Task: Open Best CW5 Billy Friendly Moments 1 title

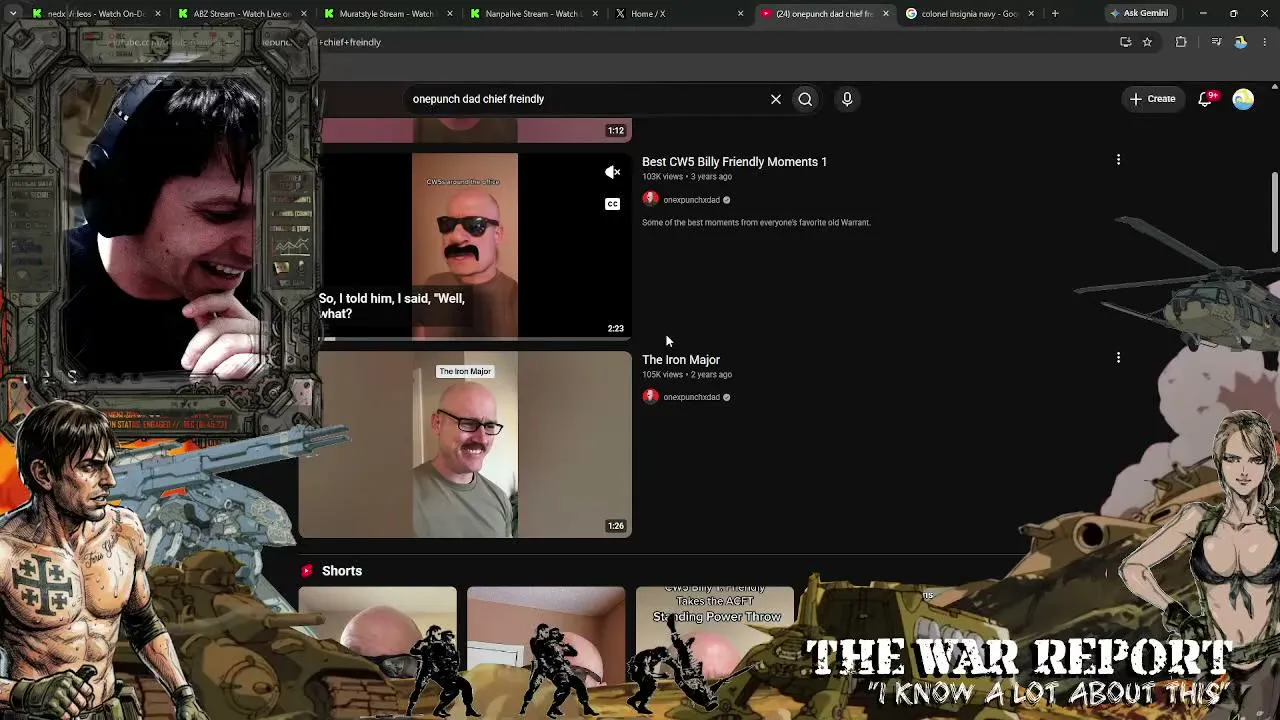Action: (x=734, y=162)
